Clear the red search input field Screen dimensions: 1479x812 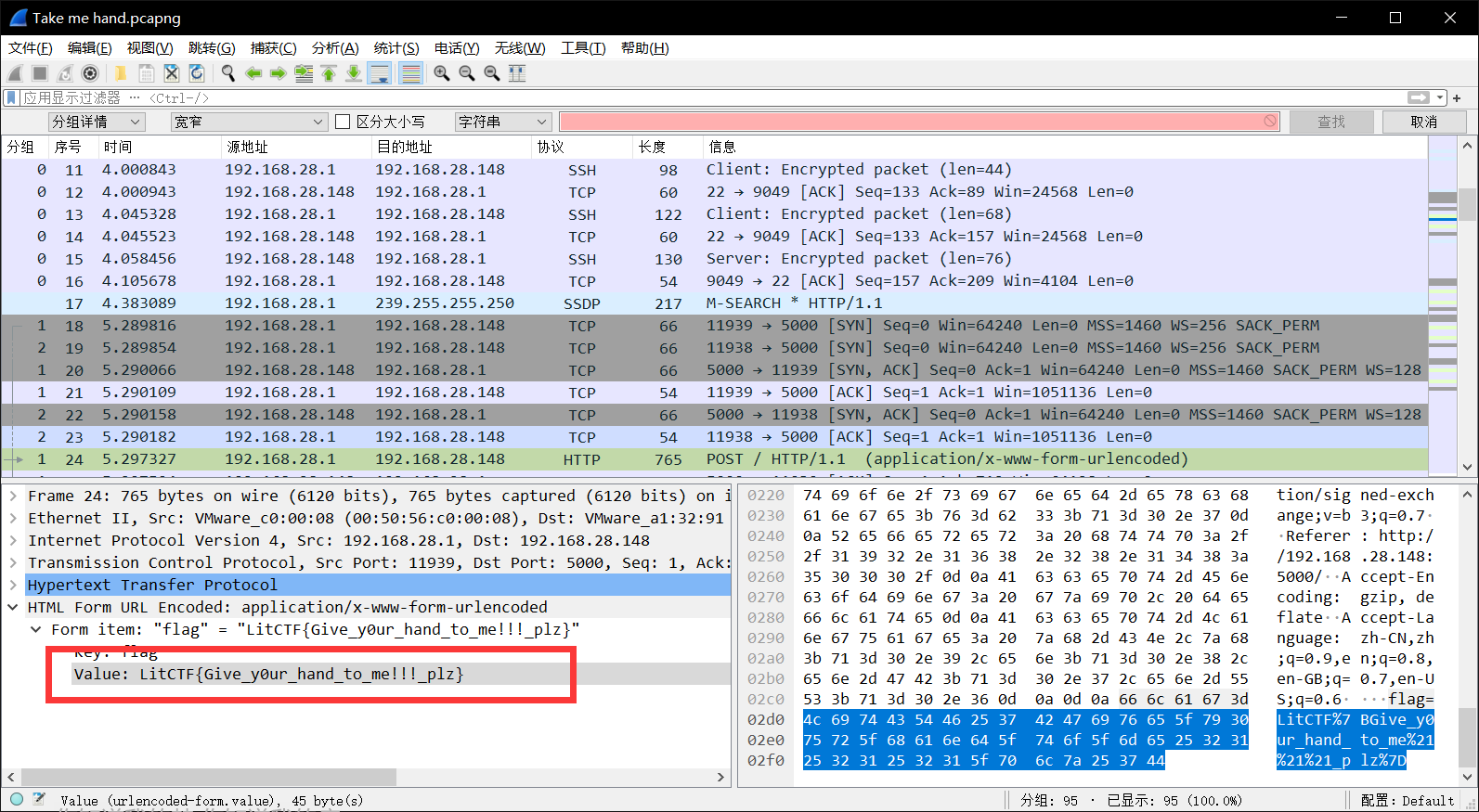click(x=1269, y=122)
